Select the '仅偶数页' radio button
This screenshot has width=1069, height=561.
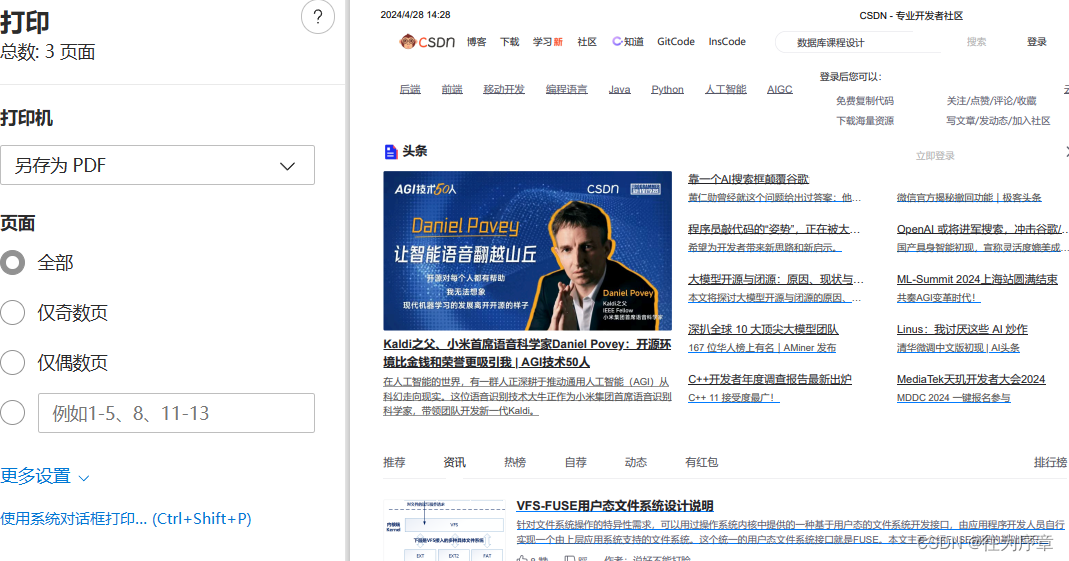coord(12,363)
